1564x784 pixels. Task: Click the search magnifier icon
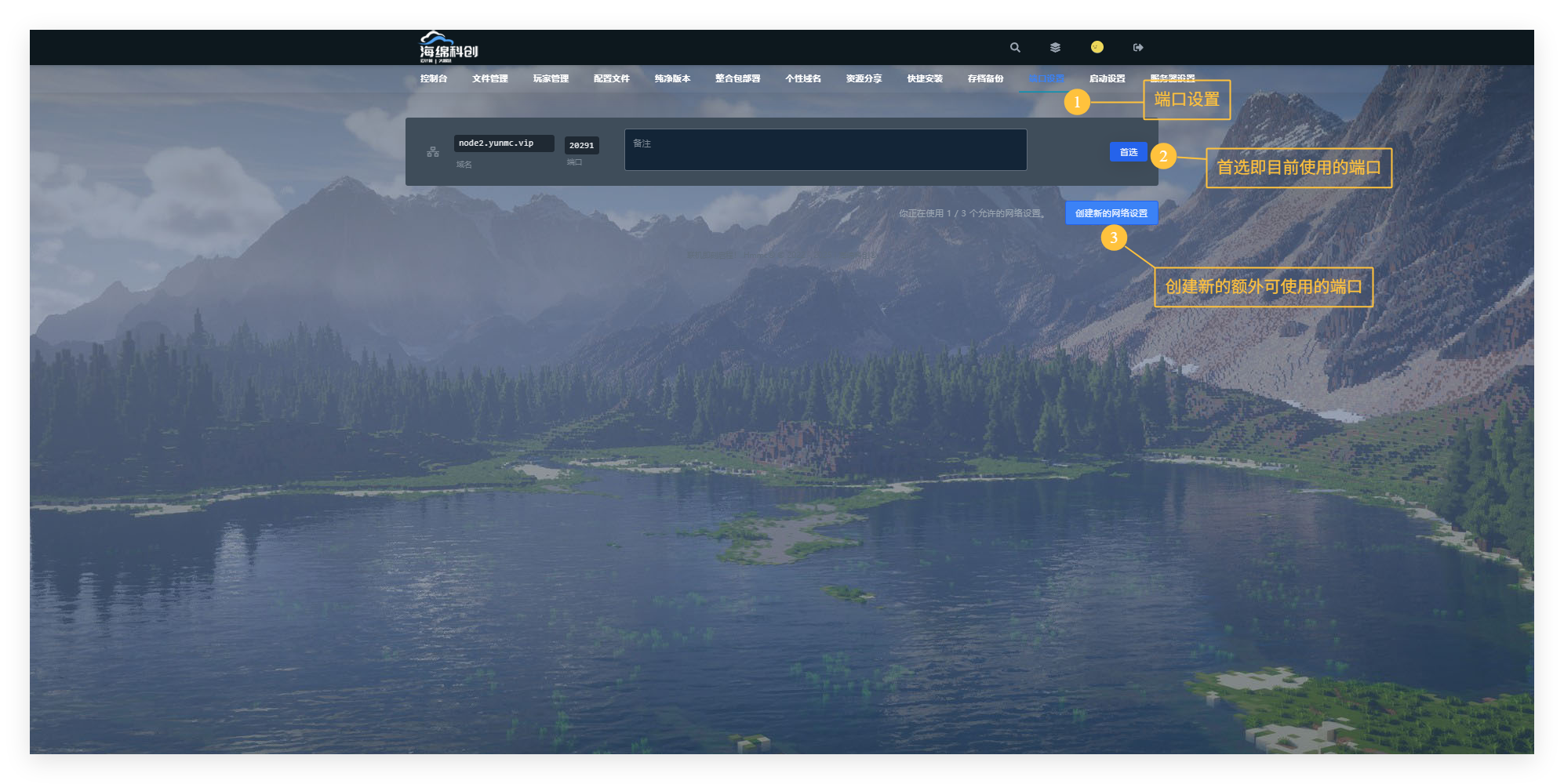pos(1015,47)
